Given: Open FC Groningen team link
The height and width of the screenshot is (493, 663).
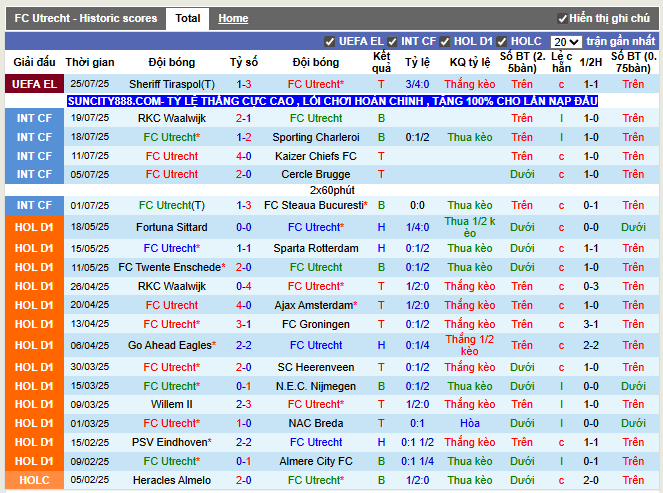Looking at the screenshot, I should tap(316, 324).
